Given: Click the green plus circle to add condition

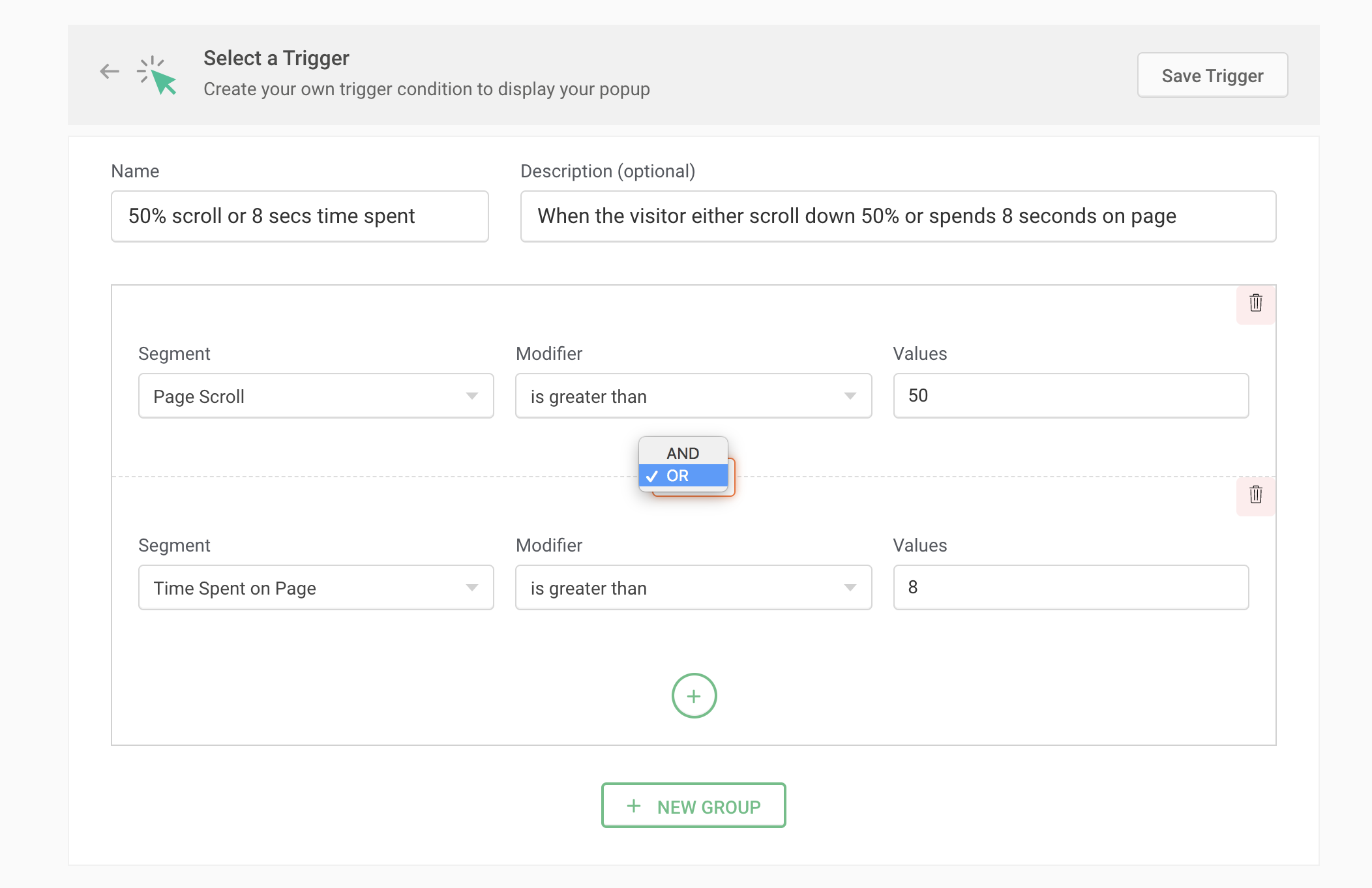Looking at the screenshot, I should point(694,696).
